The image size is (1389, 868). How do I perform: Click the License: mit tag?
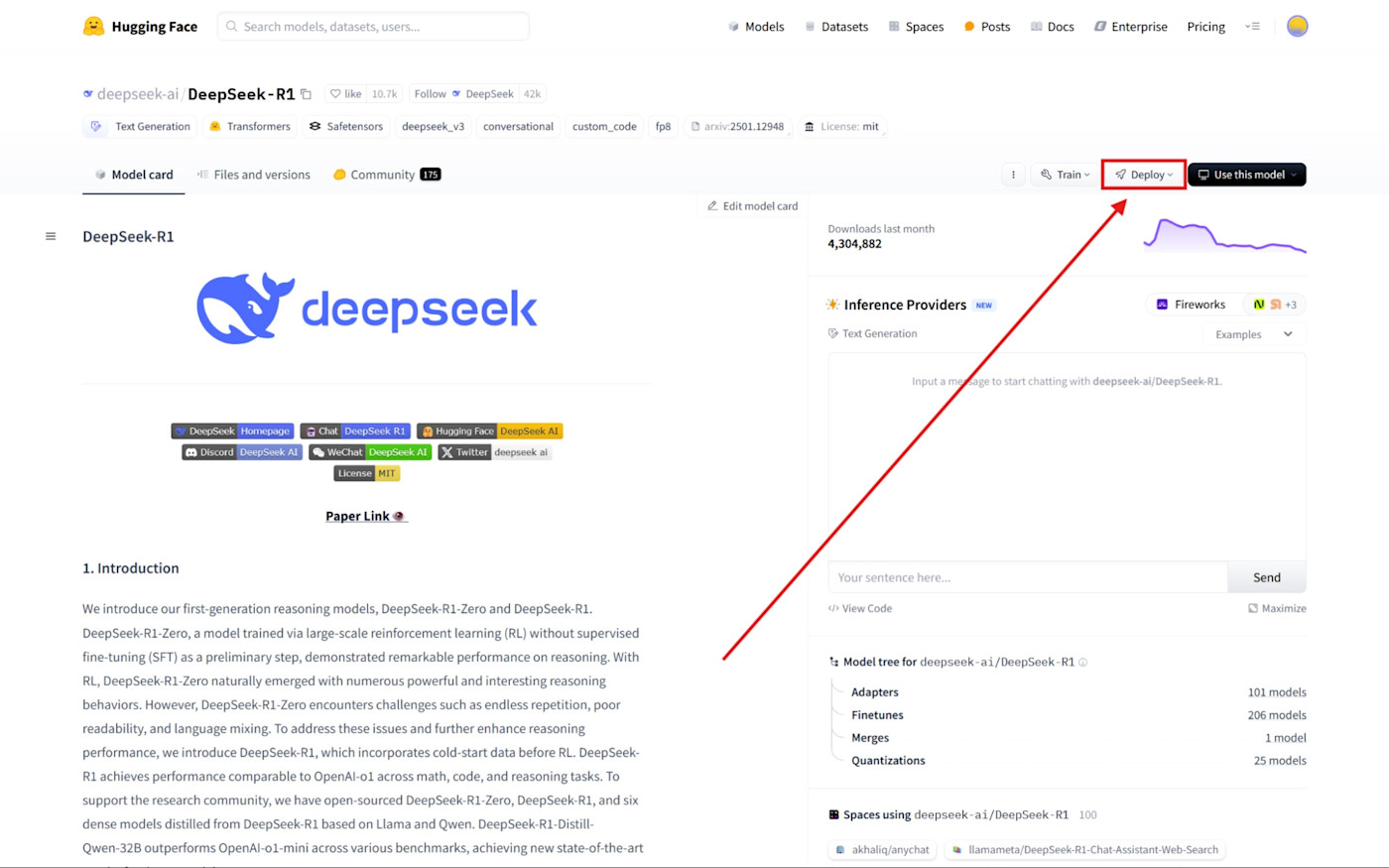(x=841, y=127)
